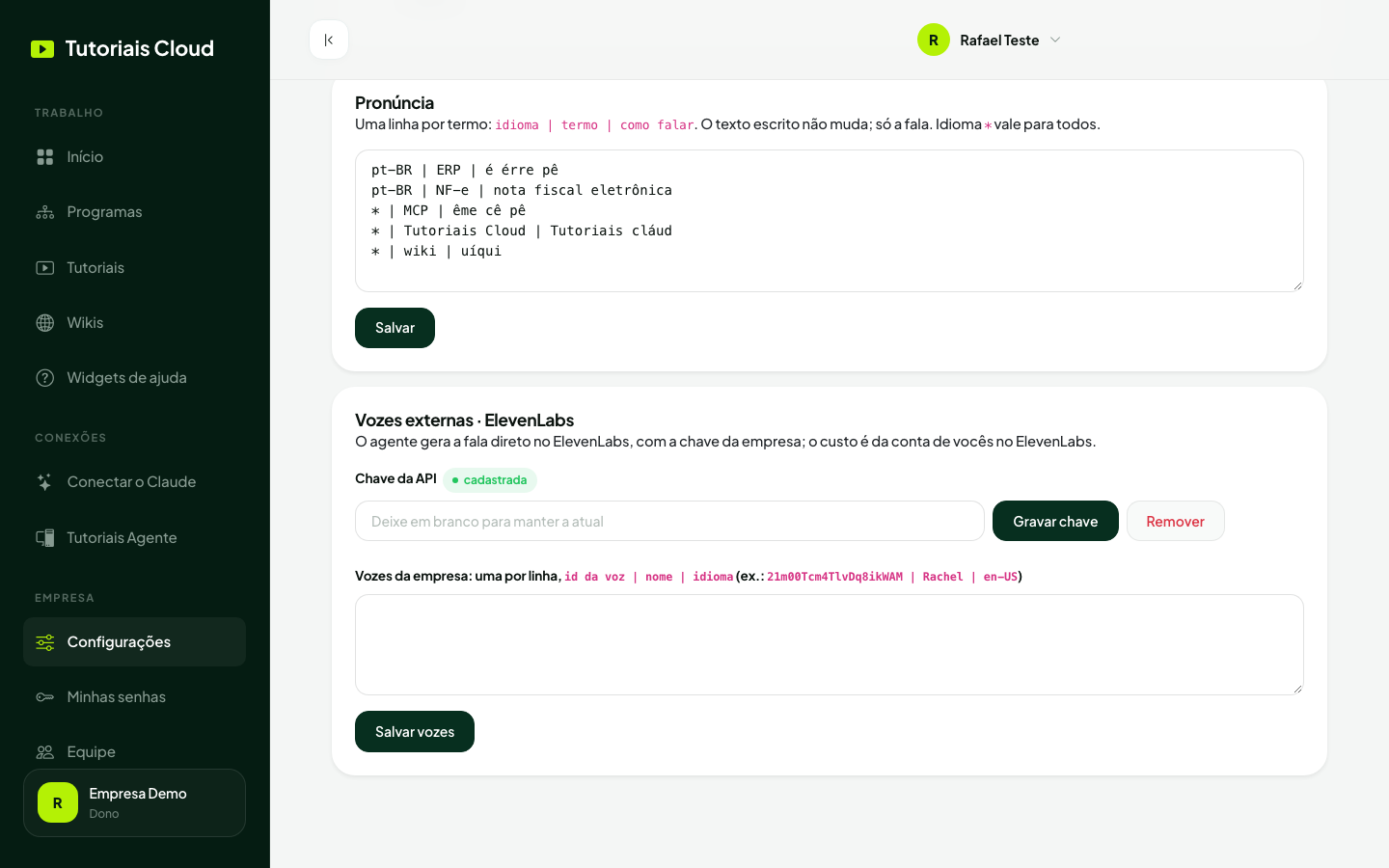Click the Vozes textarea resize handle
The image size is (1389, 868).
(x=1297, y=689)
